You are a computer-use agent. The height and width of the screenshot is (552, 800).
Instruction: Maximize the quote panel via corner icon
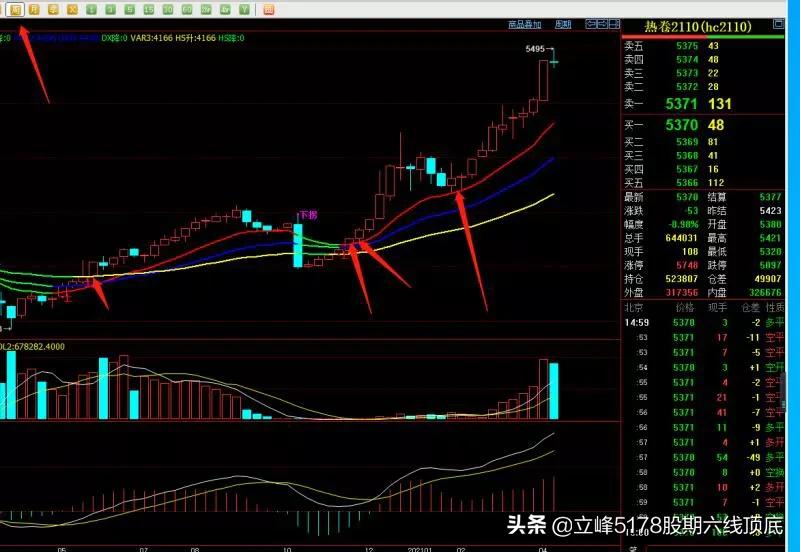(779, 23)
